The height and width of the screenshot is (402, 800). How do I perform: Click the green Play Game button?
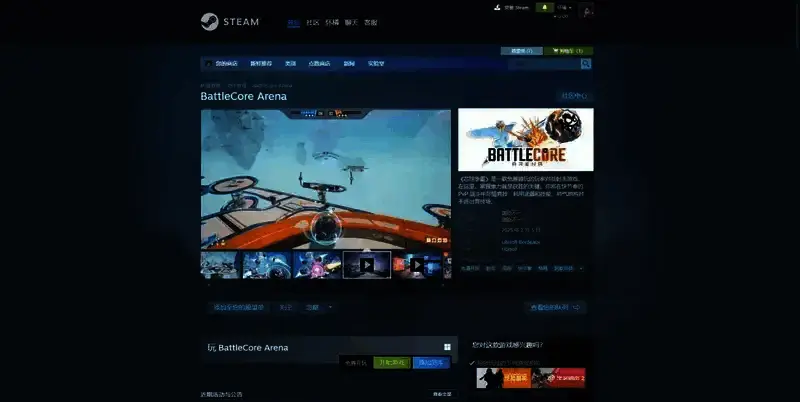pos(391,363)
